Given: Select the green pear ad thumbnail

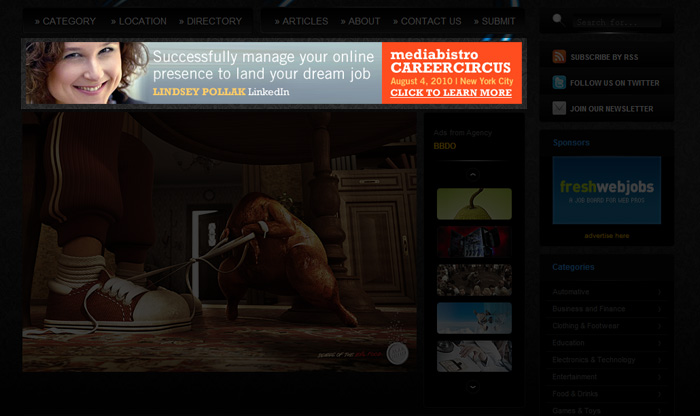Looking at the screenshot, I should 474,204.
